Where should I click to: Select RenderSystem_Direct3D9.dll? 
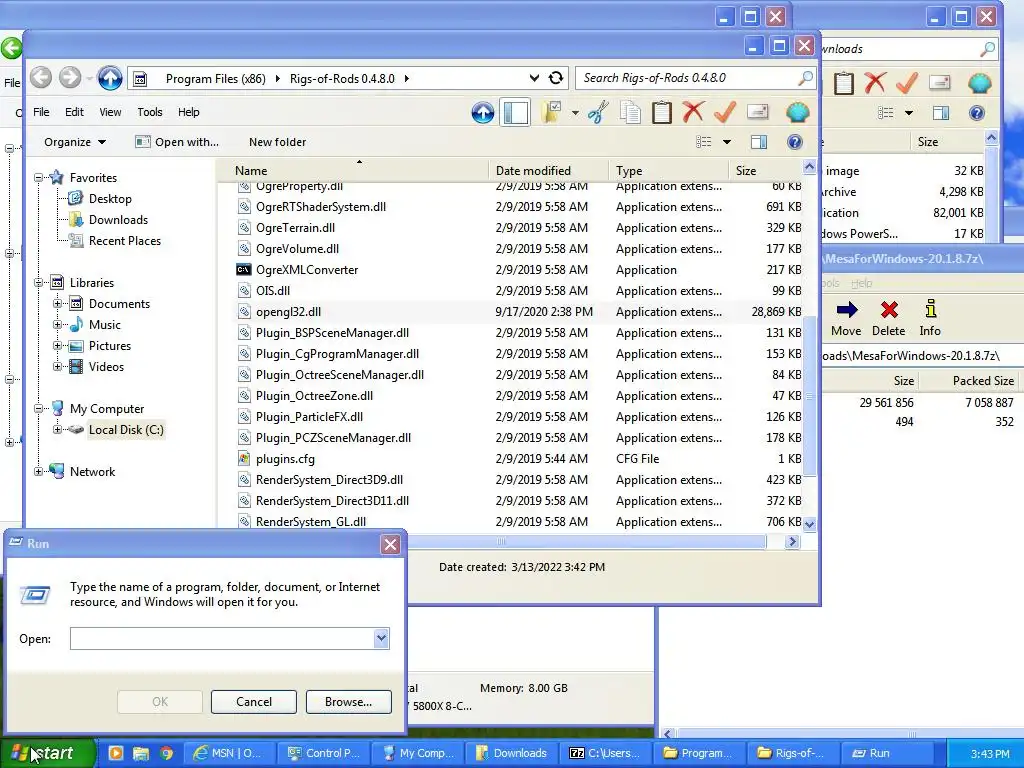[329, 479]
